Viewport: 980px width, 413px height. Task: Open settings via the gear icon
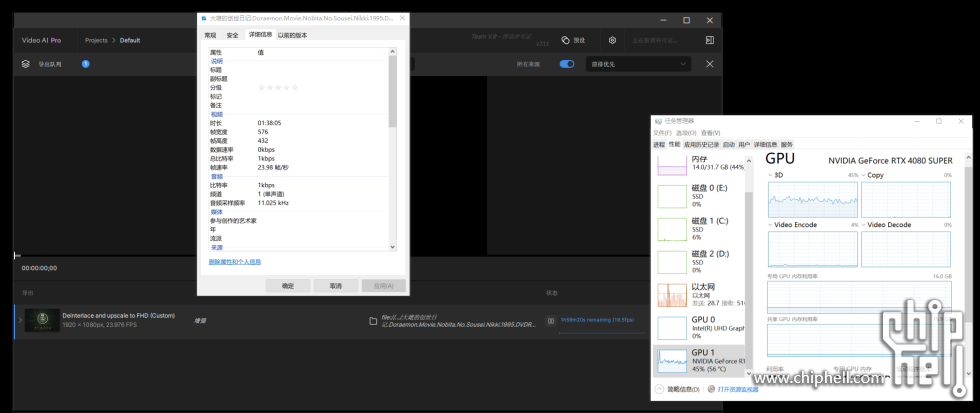pos(612,40)
